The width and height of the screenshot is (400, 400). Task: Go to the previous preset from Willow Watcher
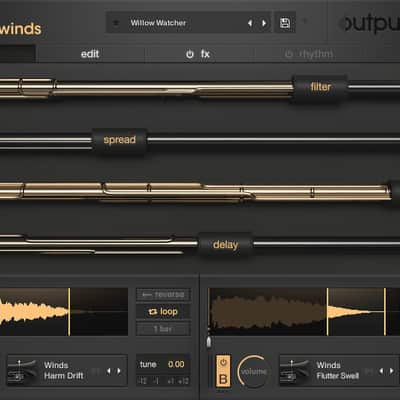pyautogui.click(x=250, y=23)
